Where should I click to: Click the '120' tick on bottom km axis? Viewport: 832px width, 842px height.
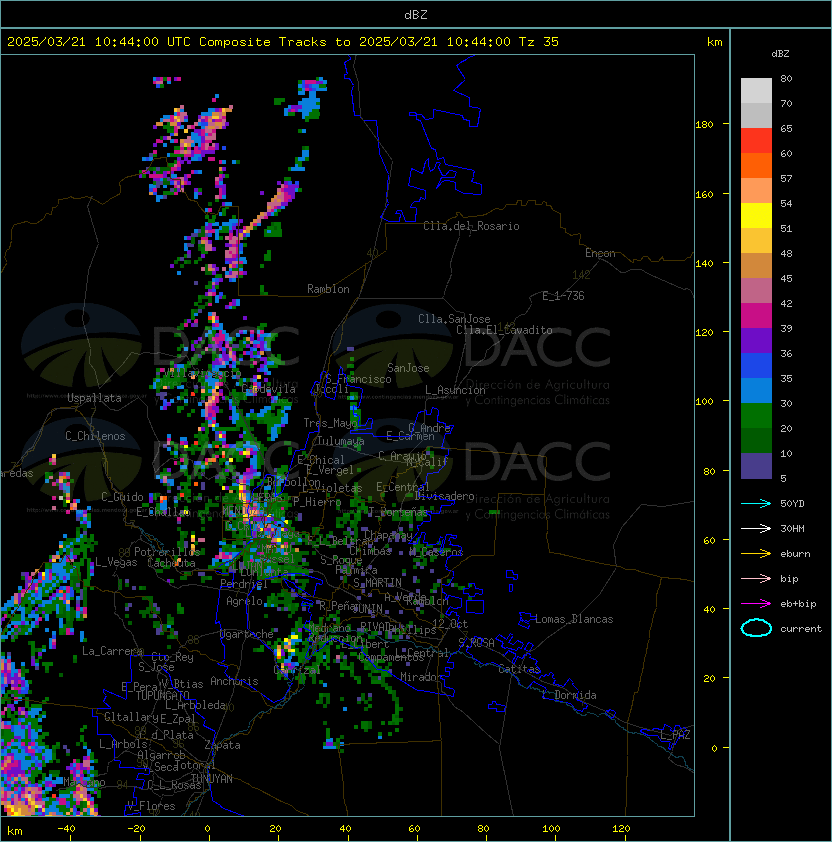(621, 829)
